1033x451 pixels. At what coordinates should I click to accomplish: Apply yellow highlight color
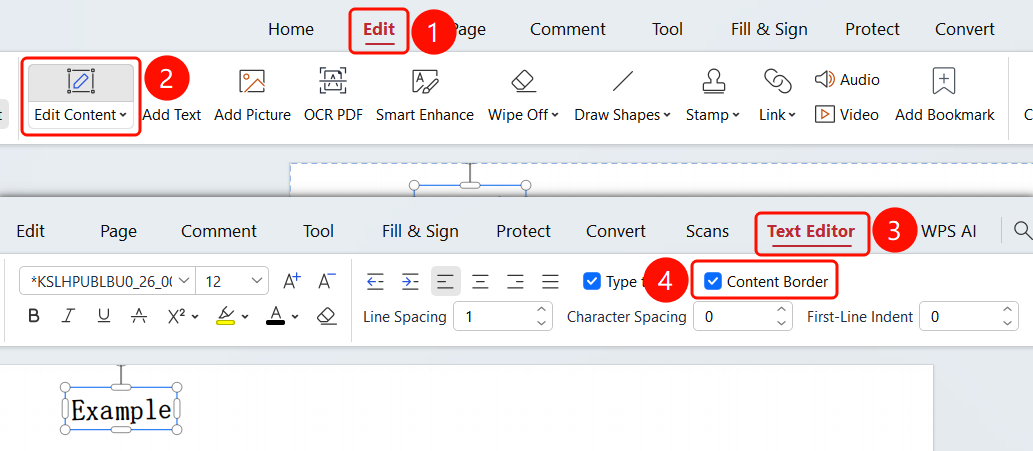(227, 316)
